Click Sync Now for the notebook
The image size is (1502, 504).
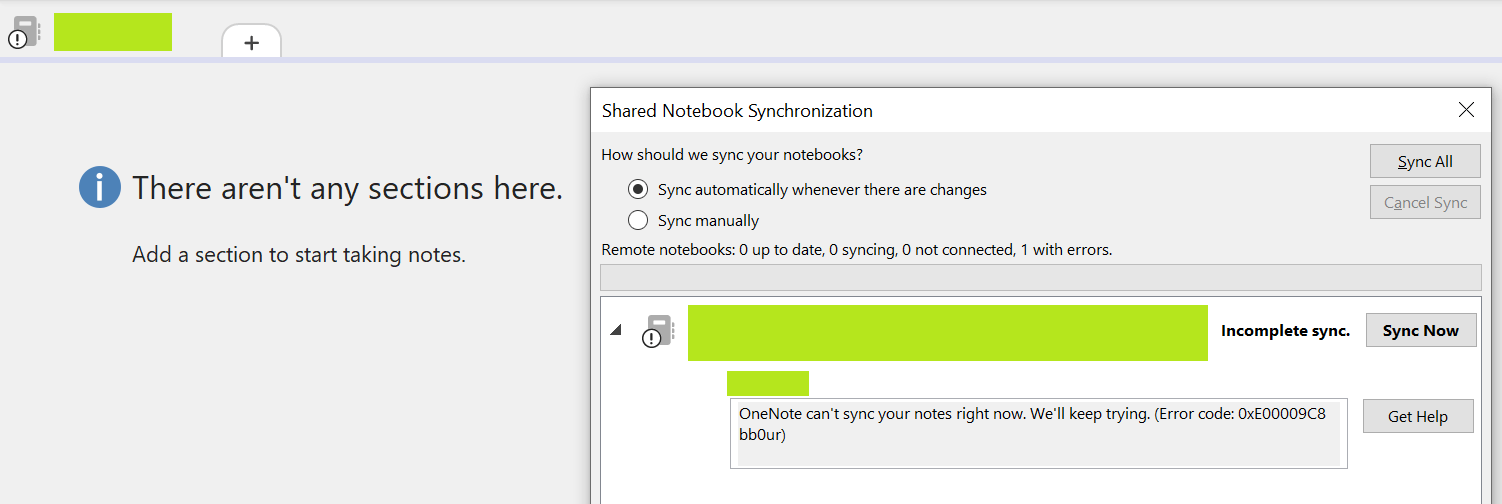point(1421,331)
